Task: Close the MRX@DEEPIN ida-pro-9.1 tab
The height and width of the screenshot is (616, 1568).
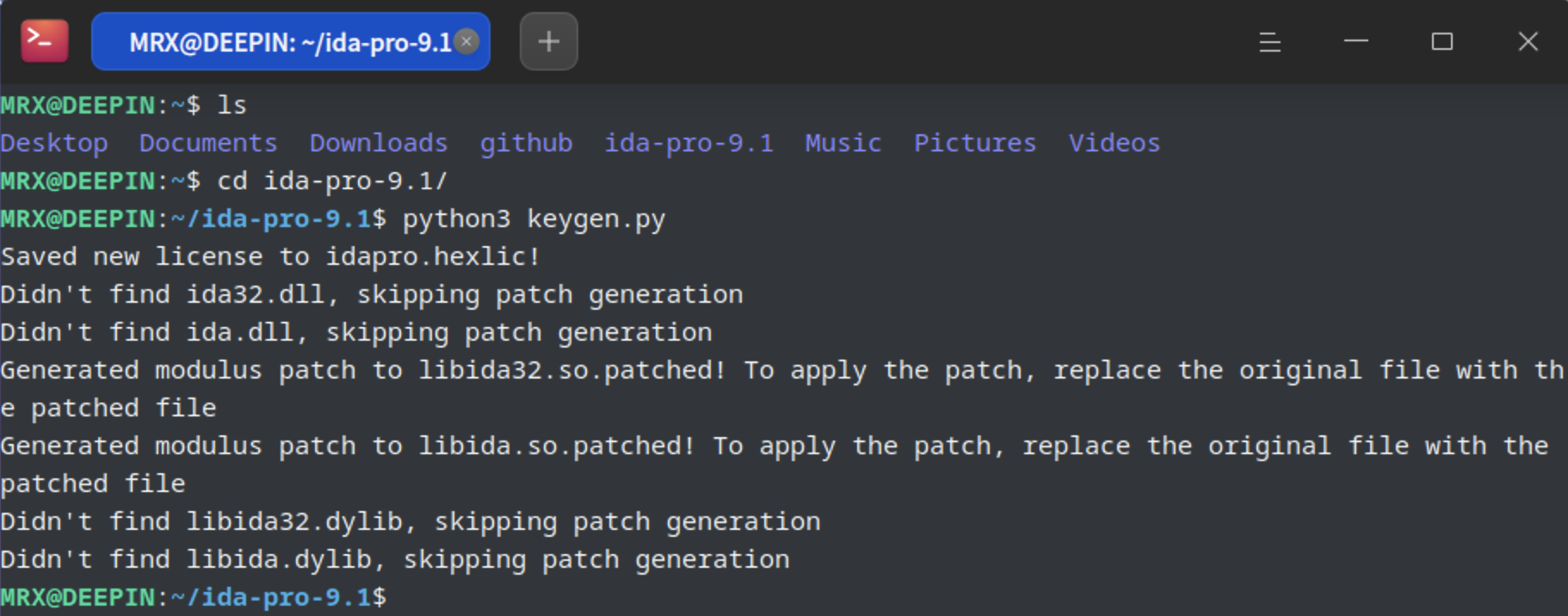Action: (466, 41)
